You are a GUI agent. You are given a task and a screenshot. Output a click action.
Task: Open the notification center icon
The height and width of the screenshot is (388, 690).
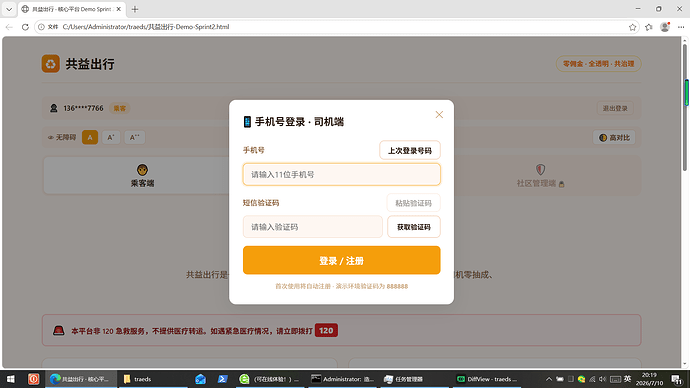[x=676, y=379]
